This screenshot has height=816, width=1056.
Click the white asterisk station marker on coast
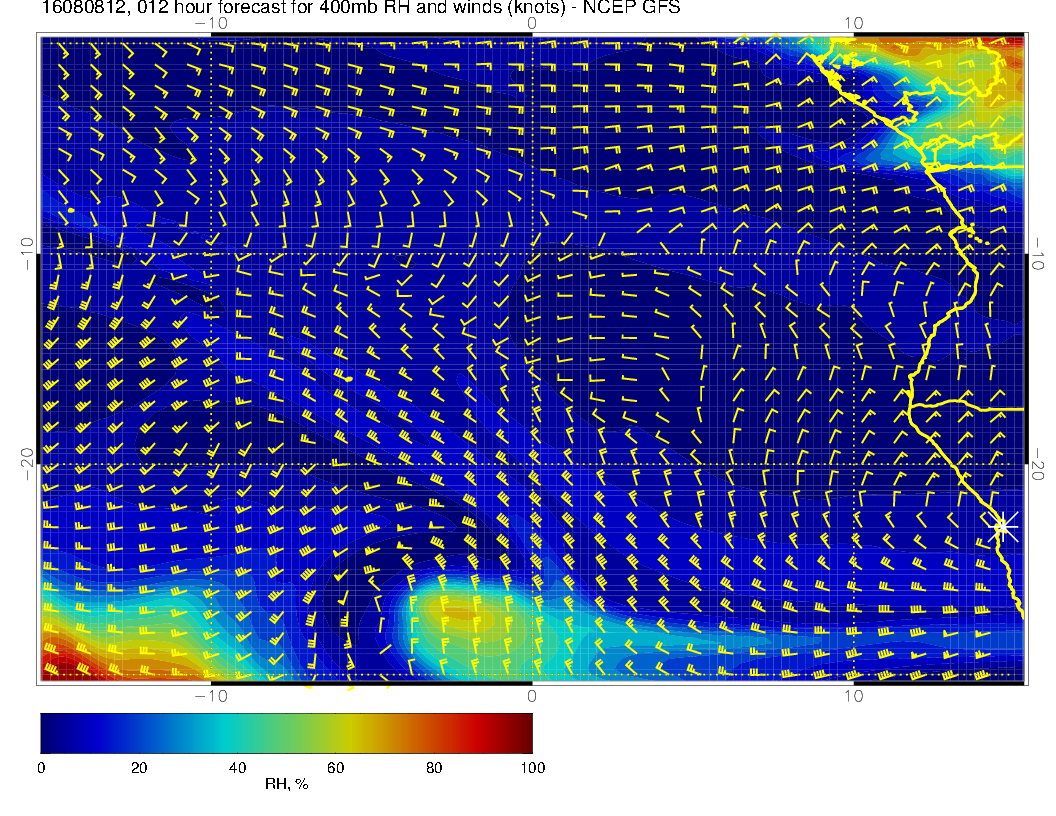[x=1002, y=525]
